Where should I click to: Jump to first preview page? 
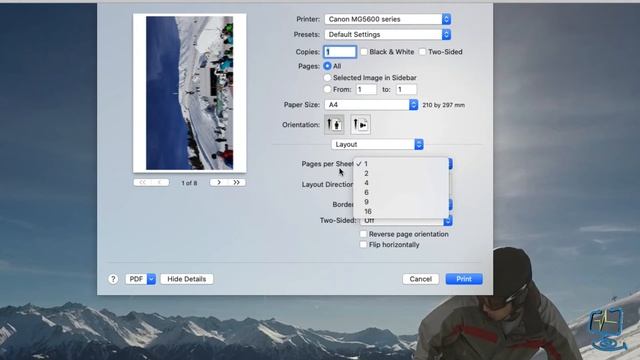142,182
